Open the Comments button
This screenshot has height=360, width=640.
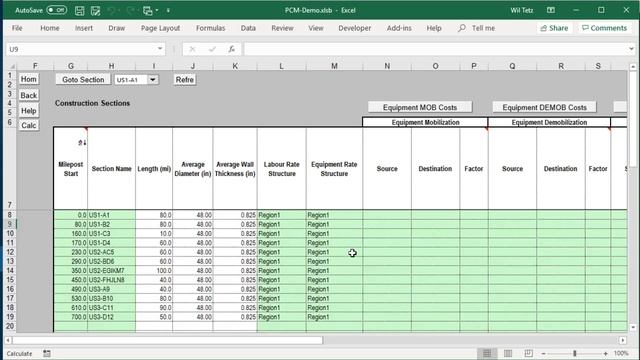[x=604, y=28]
